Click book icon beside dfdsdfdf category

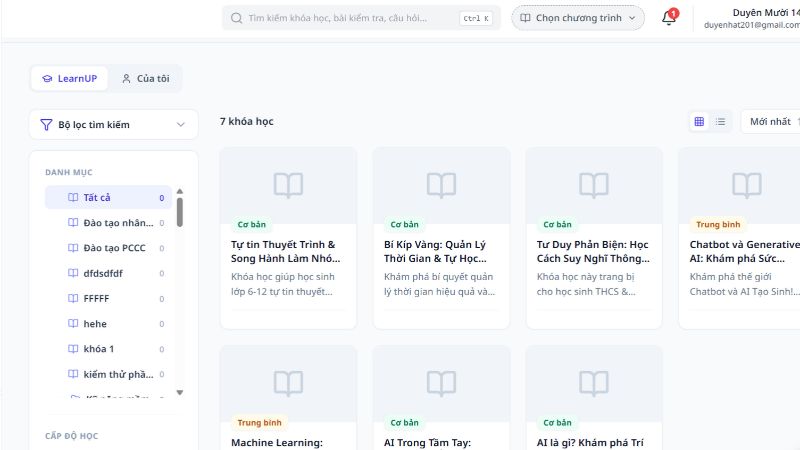[x=73, y=273]
